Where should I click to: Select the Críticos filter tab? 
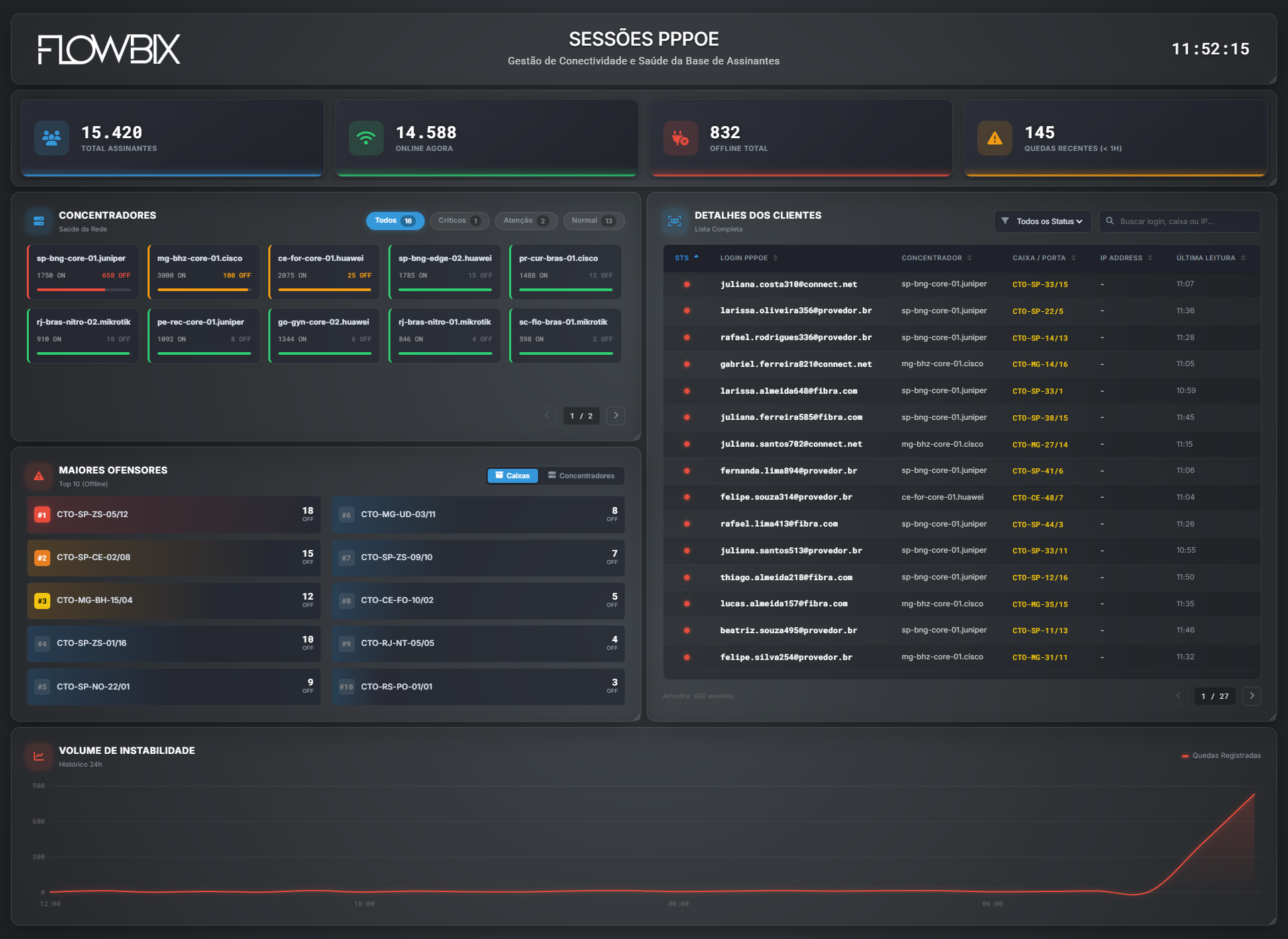pyautogui.click(x=459, y=221)
